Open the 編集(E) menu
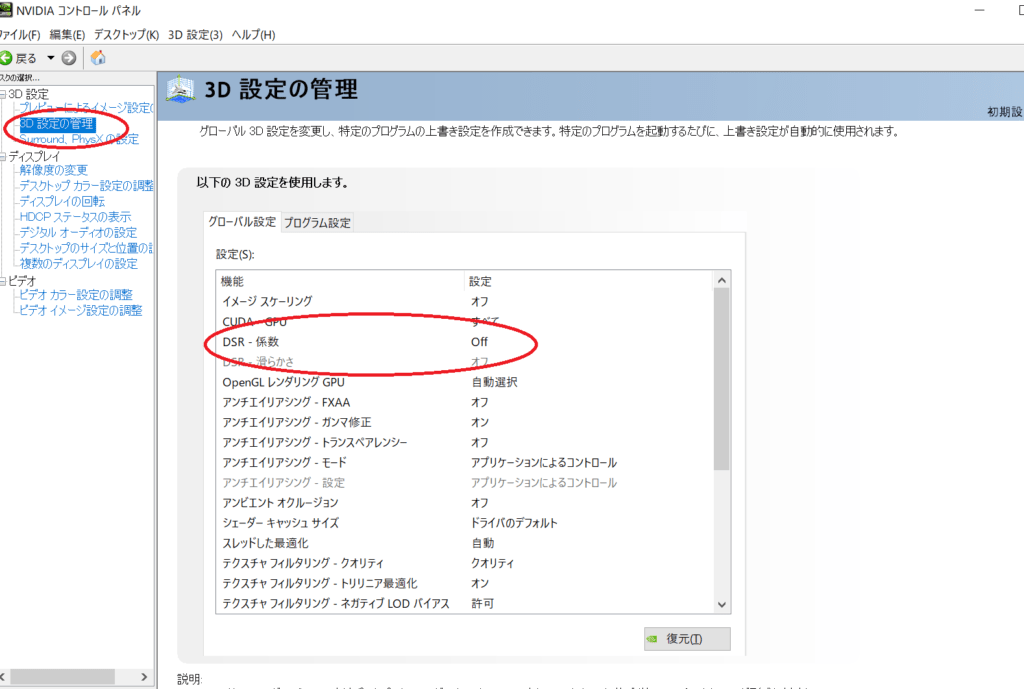This screenshot has width=1024, height=689. [67, 35]
